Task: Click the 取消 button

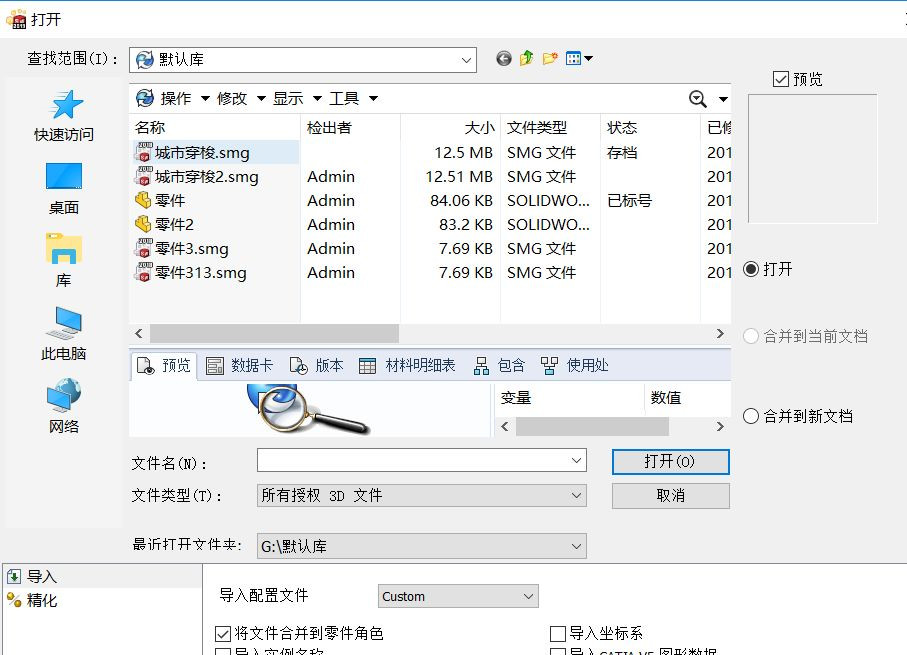Action: coord(670,496)
